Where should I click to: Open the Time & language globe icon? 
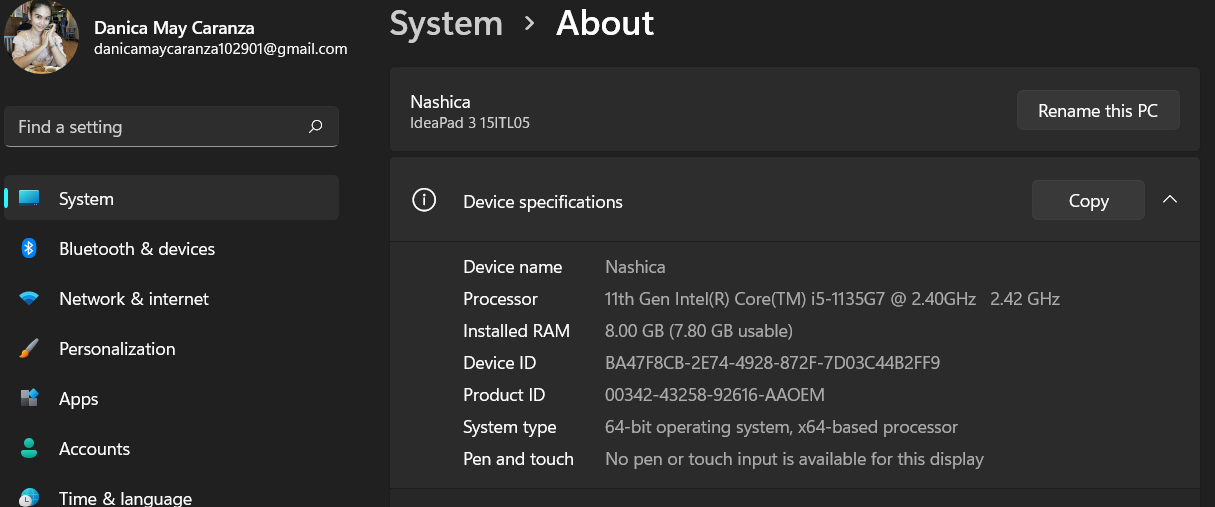[x=29, y=496]
